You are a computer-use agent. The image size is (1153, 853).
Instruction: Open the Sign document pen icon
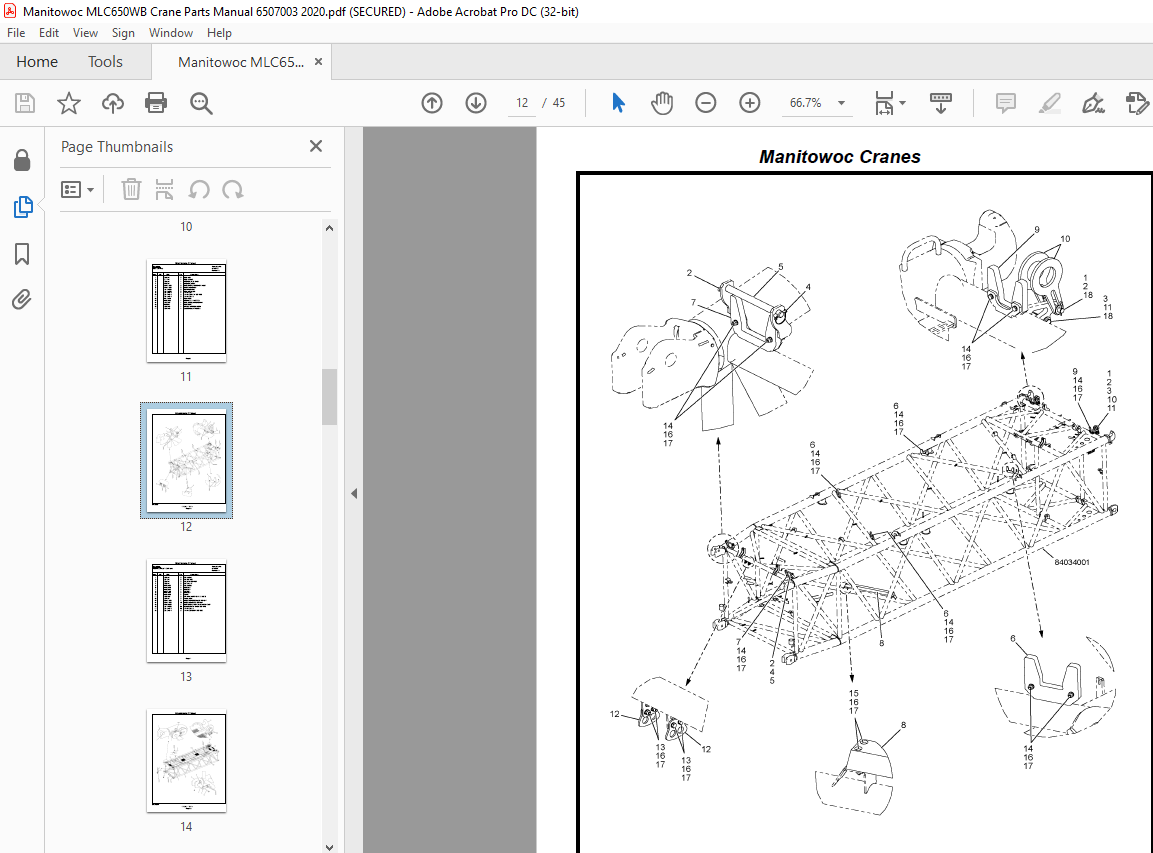click(x=1093, y=103)
